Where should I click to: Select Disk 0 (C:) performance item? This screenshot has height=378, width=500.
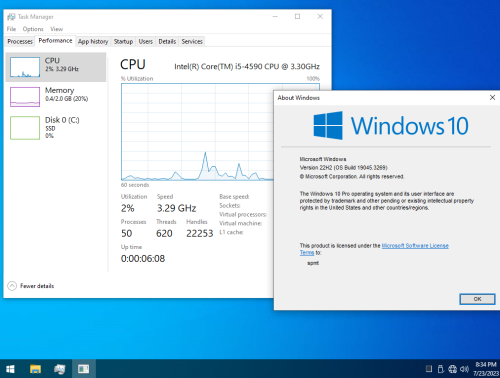click(56, 127)
